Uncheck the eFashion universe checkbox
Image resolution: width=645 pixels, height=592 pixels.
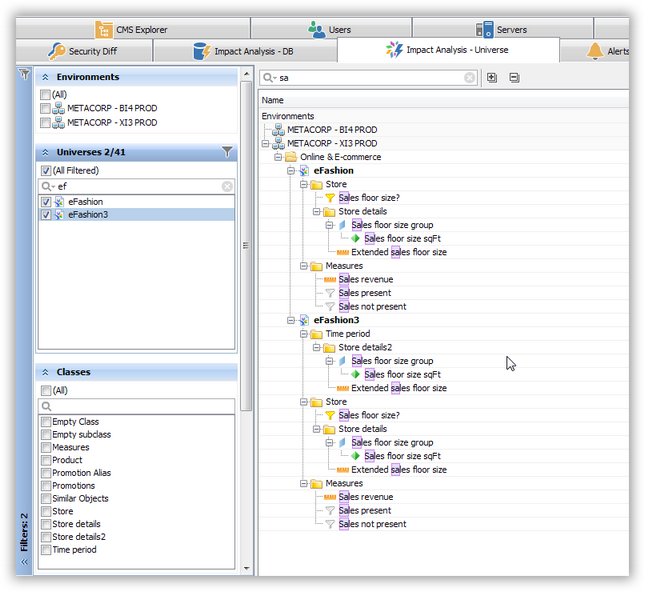[x=46, y=202]
